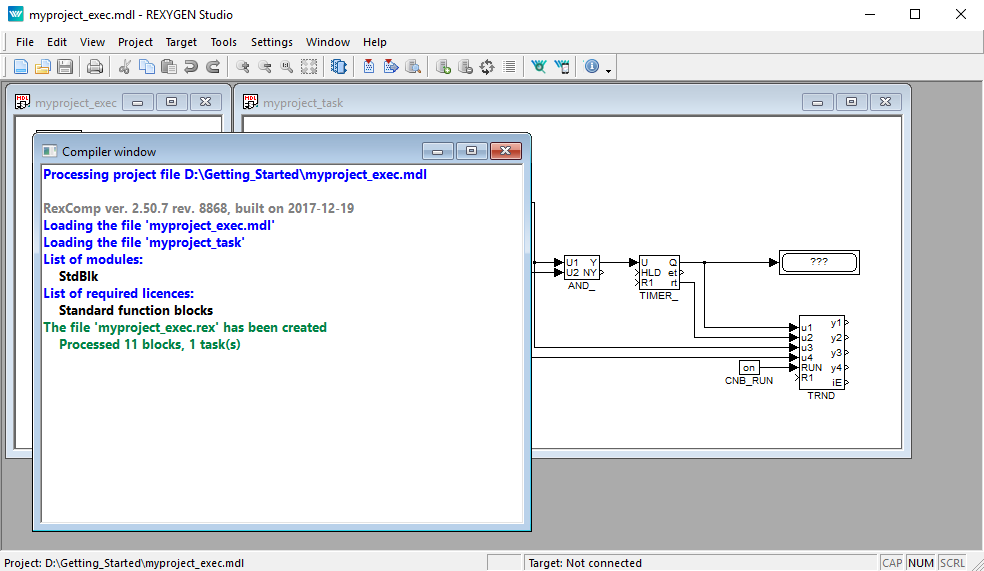Select the TRND block
This screenshot has width=984, height=571.
[x=822, y=352]
